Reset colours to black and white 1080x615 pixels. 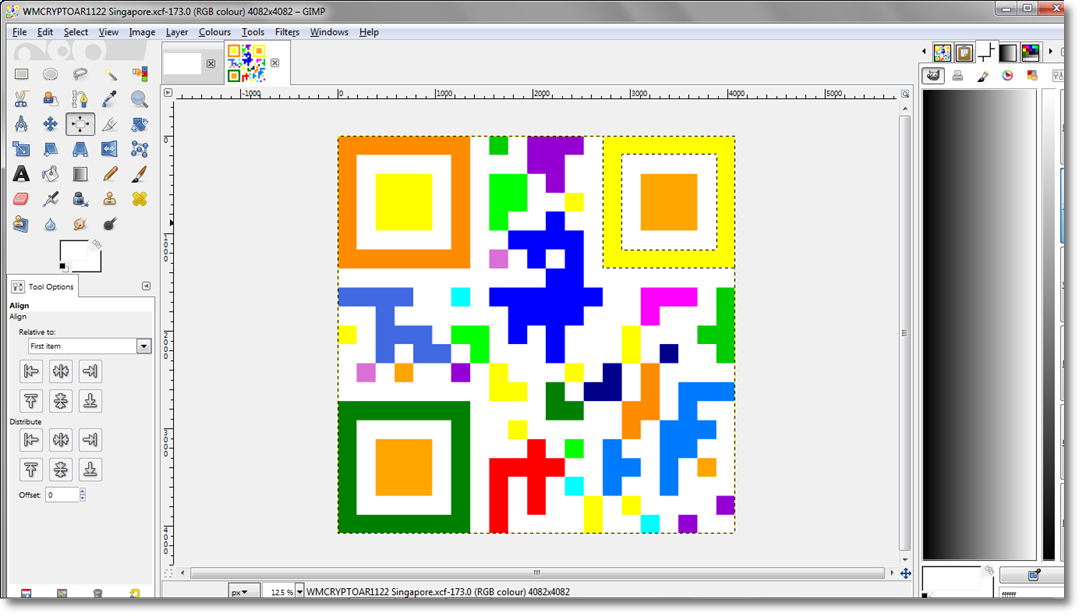coord(63,267)
